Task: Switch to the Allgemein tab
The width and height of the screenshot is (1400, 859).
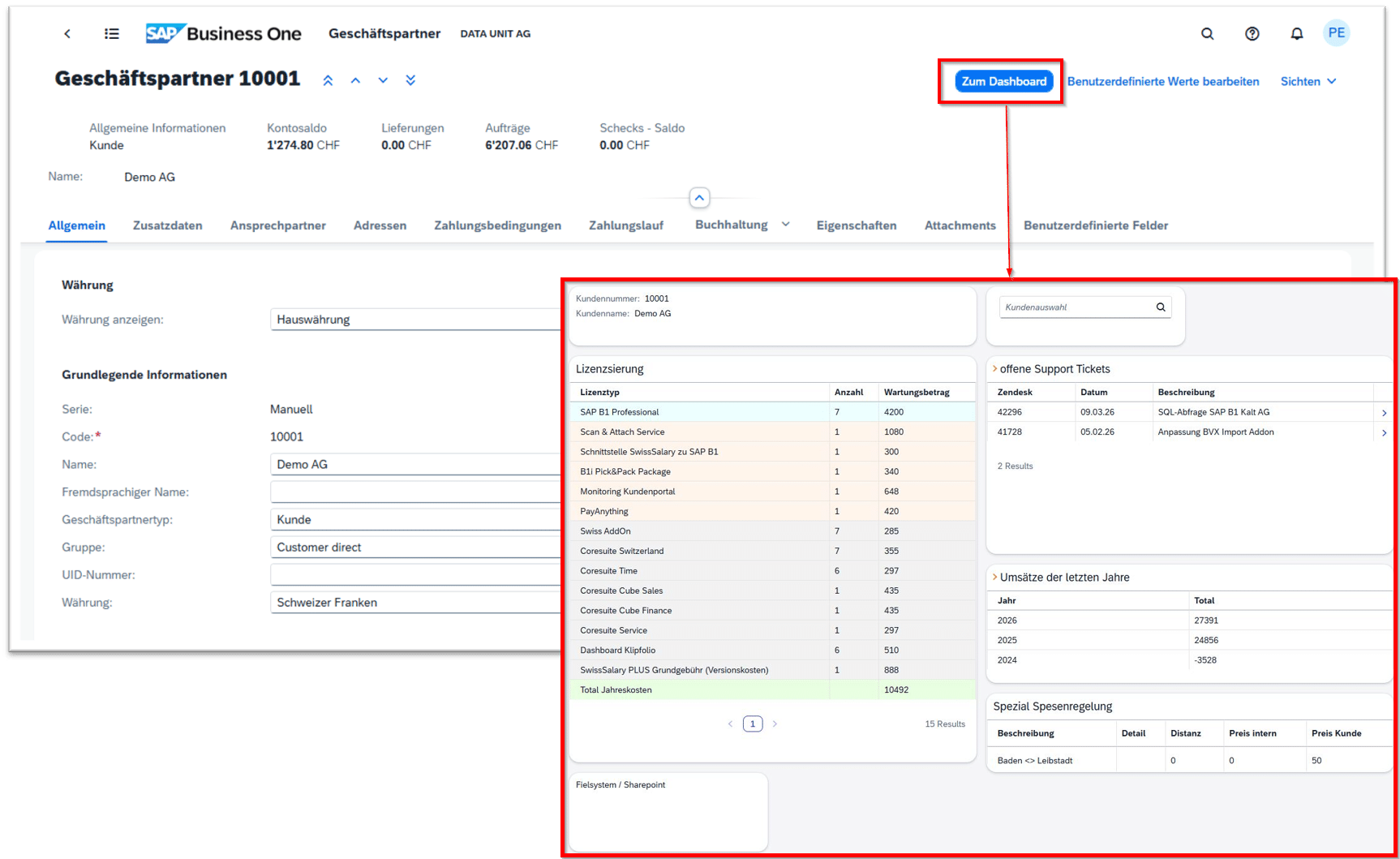Action: coord(77,225)
